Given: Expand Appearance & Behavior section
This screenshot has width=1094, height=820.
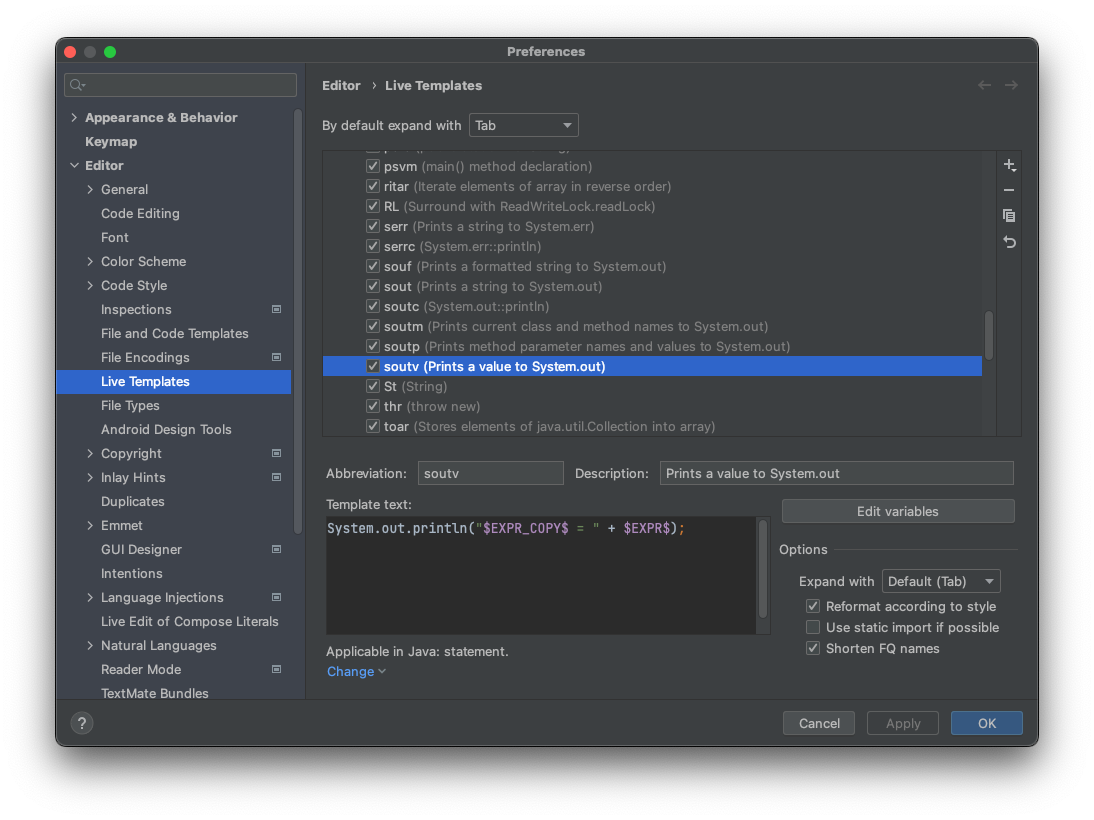Looking at the screenshot, I should (x=74, y=117).
